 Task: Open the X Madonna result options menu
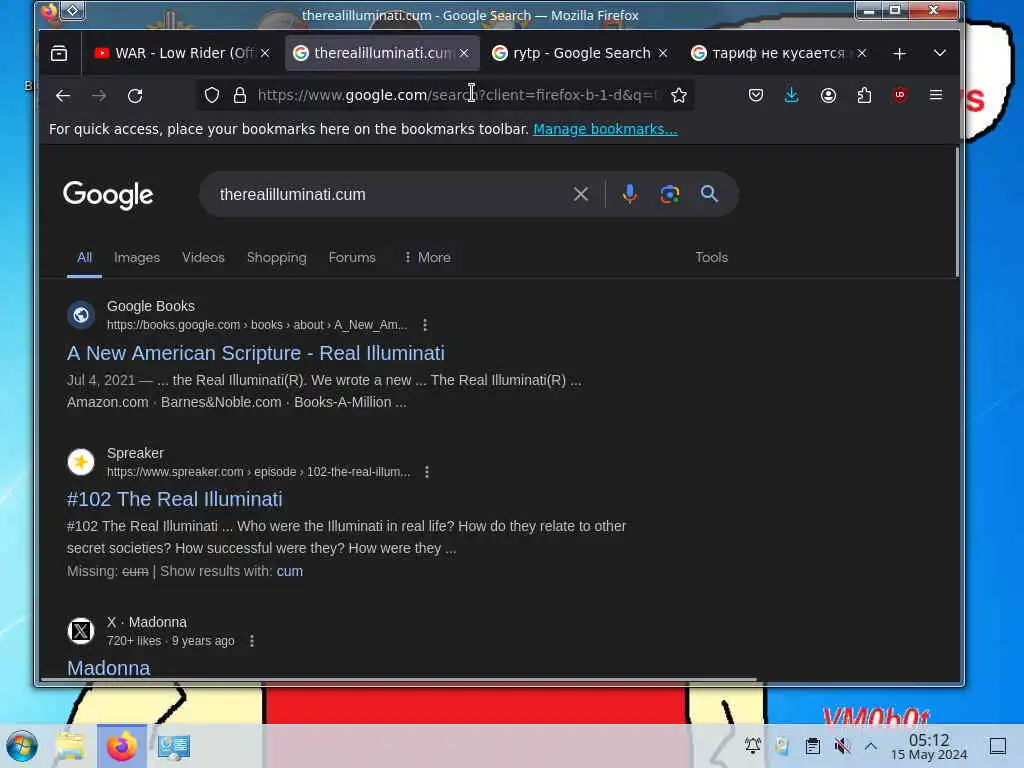point(252,641)
